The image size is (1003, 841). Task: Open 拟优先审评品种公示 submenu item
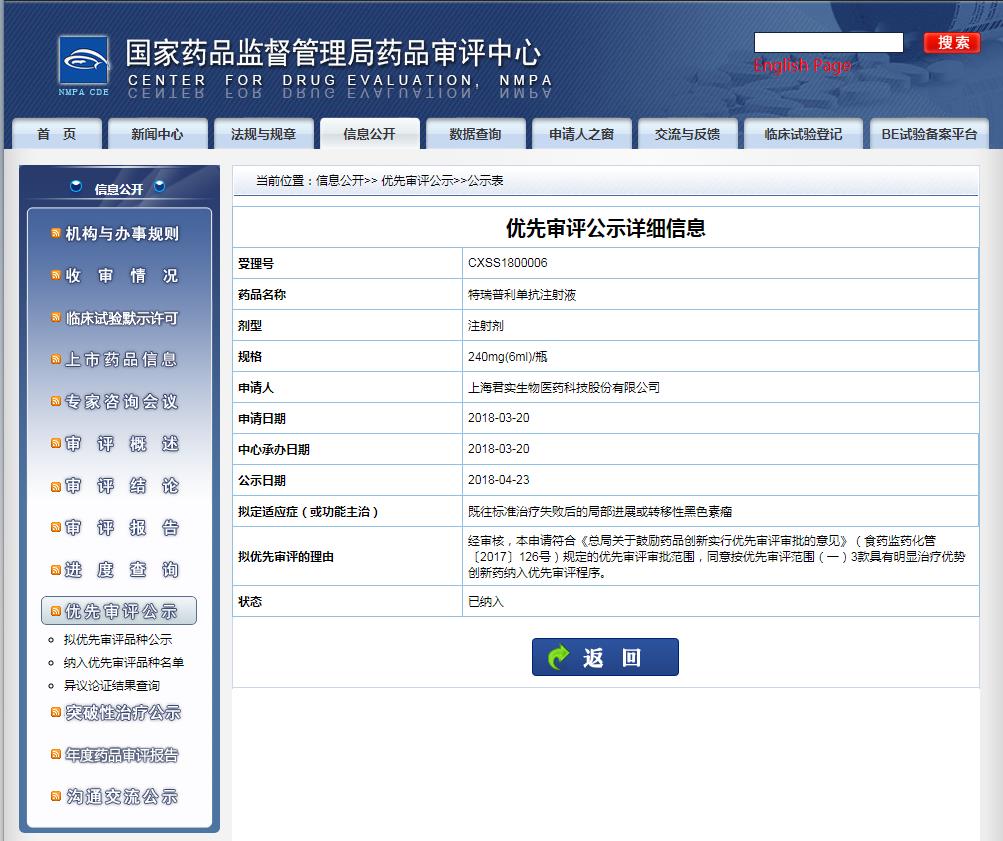point(117,639)
